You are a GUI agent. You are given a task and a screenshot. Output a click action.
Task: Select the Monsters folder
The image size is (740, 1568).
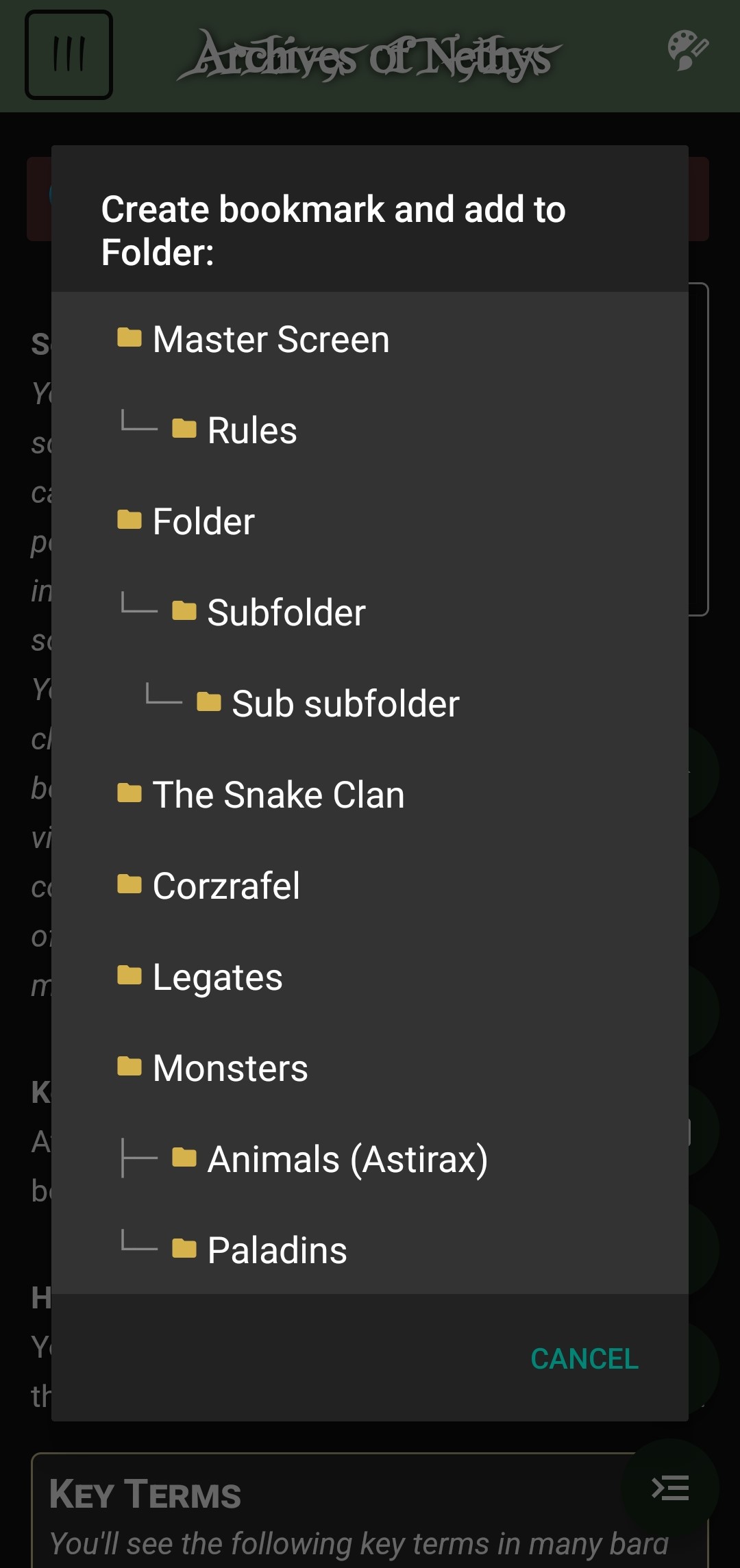coord(230,1068)
